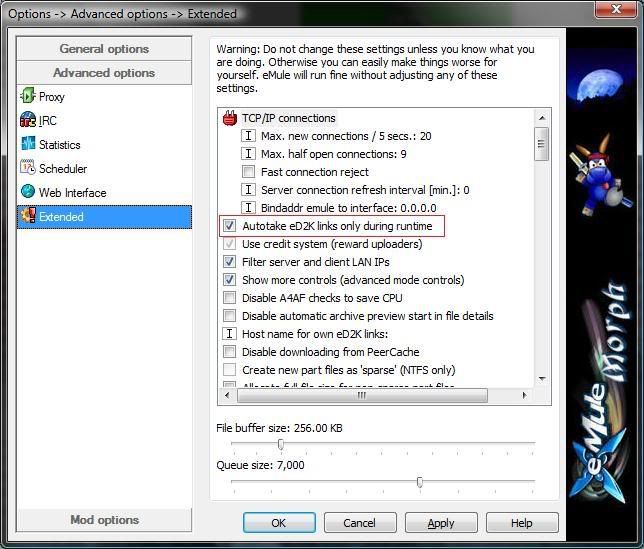
Task: Select Extended in the options list
Action: (104, 216)
